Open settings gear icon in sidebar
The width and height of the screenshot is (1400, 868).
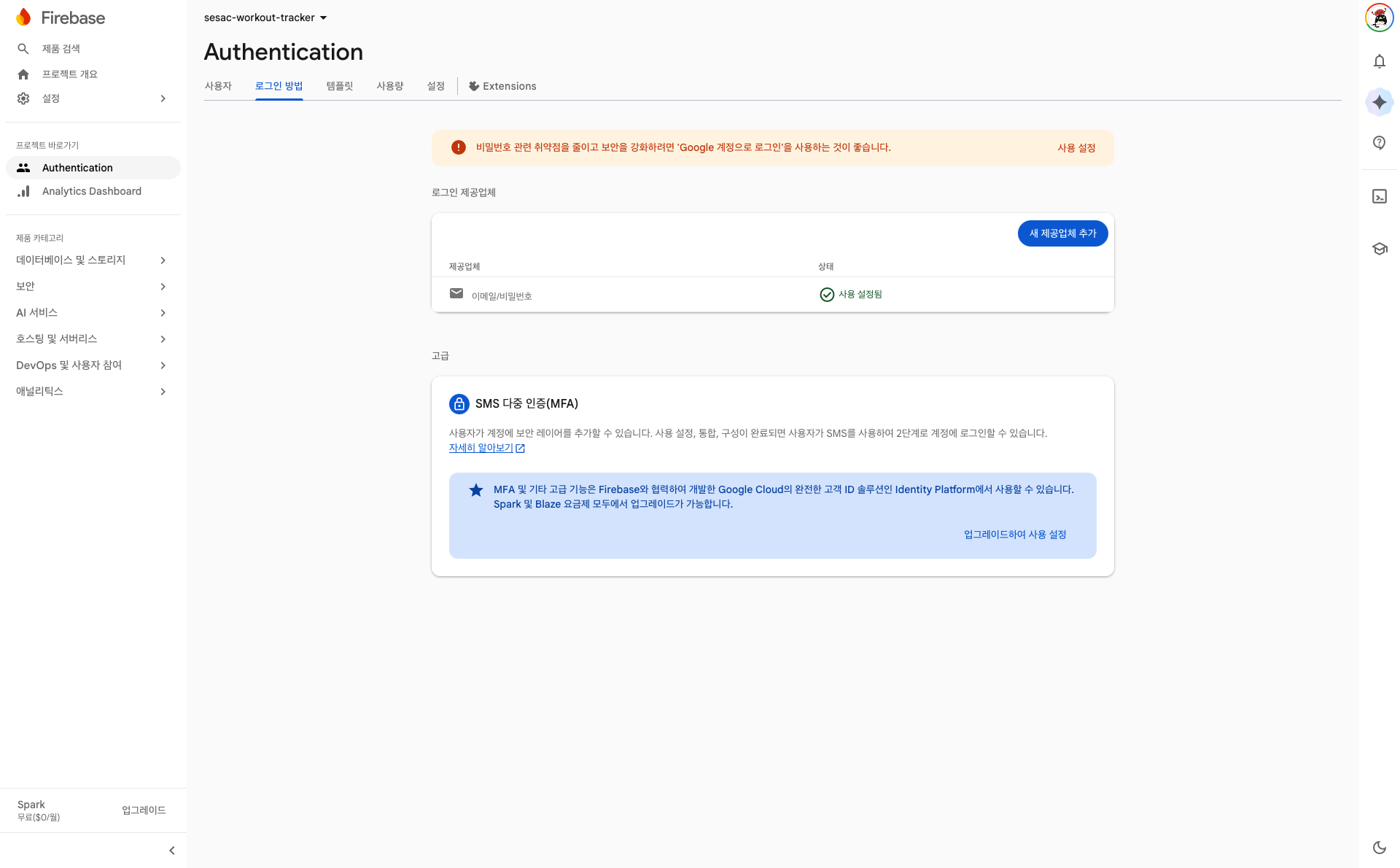click(x=23, y=98)
